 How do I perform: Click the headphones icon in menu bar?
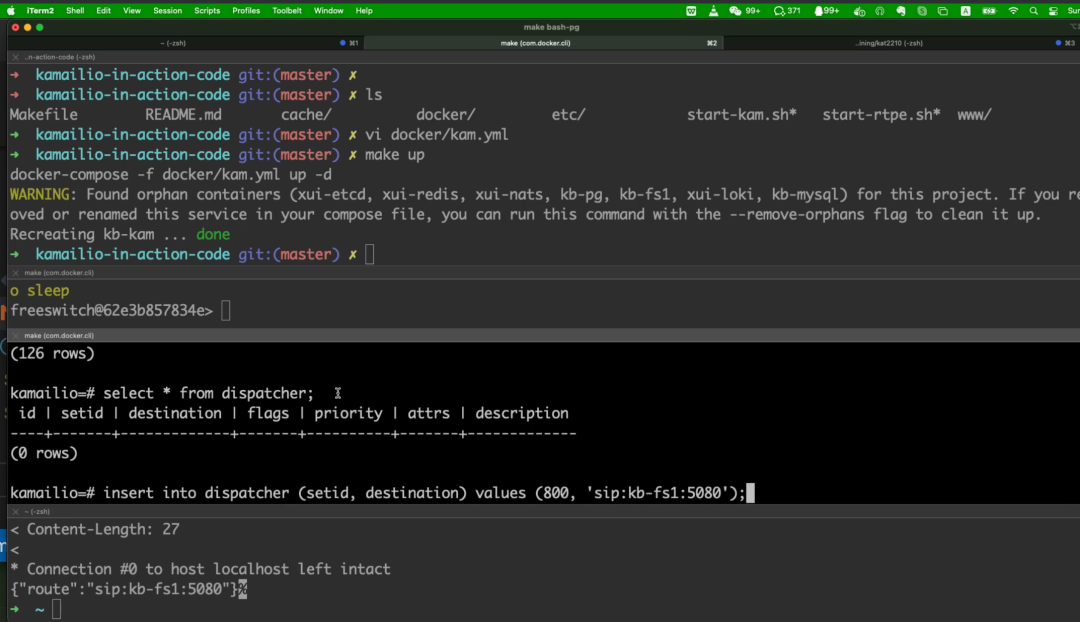tap(880, 10)
